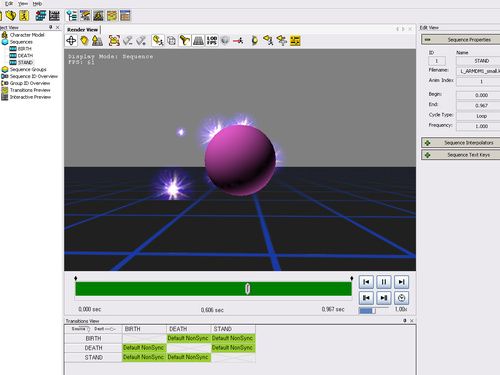Viewport: 500px width, 375px height.
Task: Select the Sequences tree node
Action: (21, 42)
